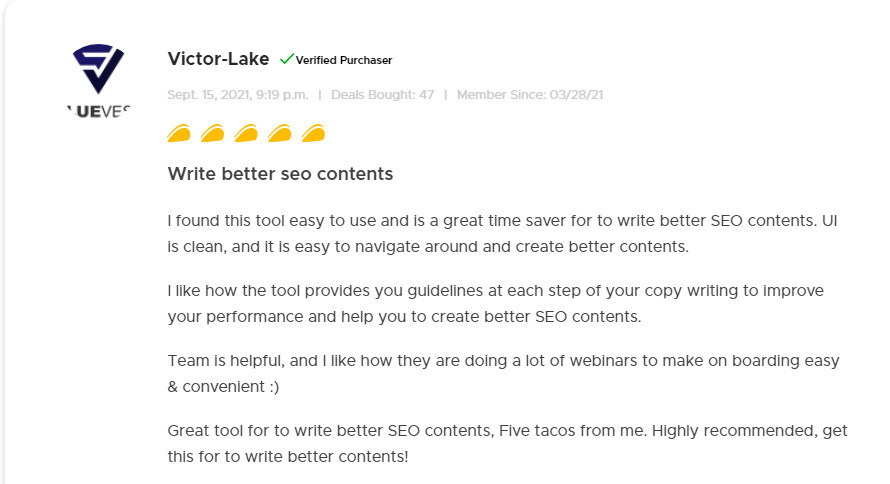Click the second taco rating icon
Image resolution: width=890 pixels, height=484 pixels.
[212, 133]
